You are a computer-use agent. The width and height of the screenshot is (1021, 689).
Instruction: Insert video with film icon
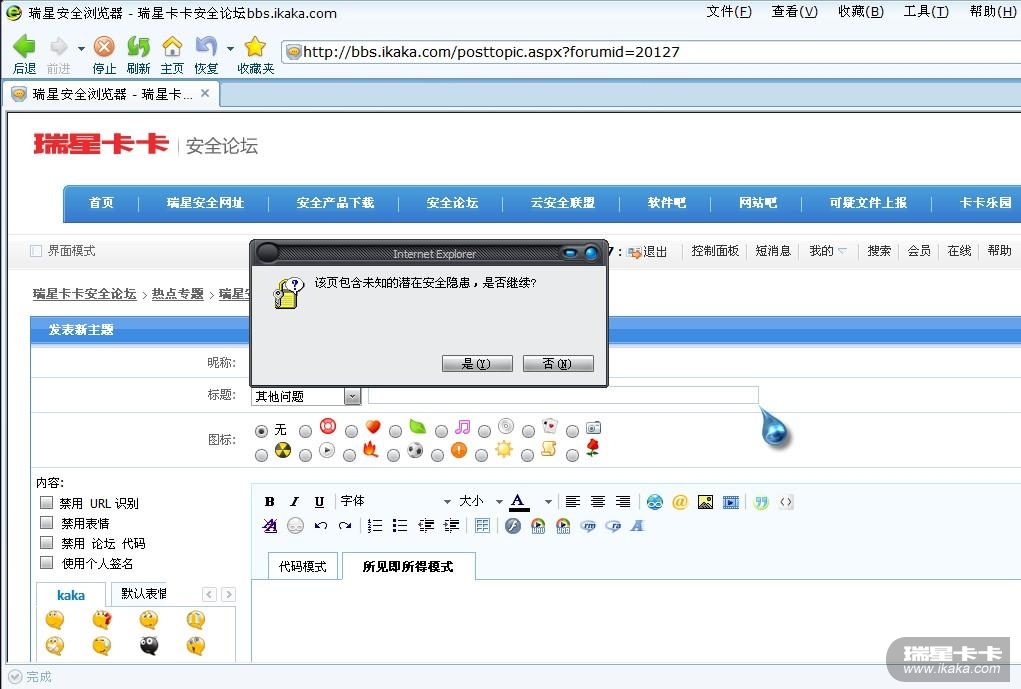coord(731,501)
